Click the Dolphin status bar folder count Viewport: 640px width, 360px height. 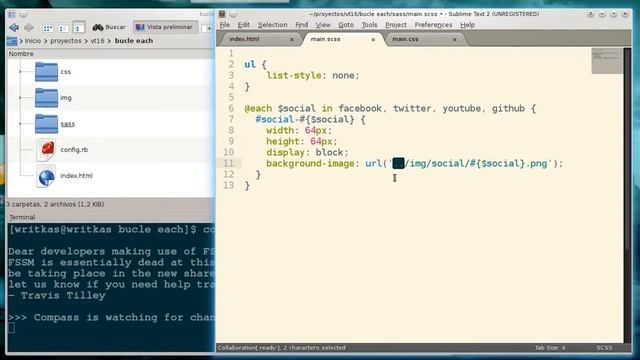[55, 204]
